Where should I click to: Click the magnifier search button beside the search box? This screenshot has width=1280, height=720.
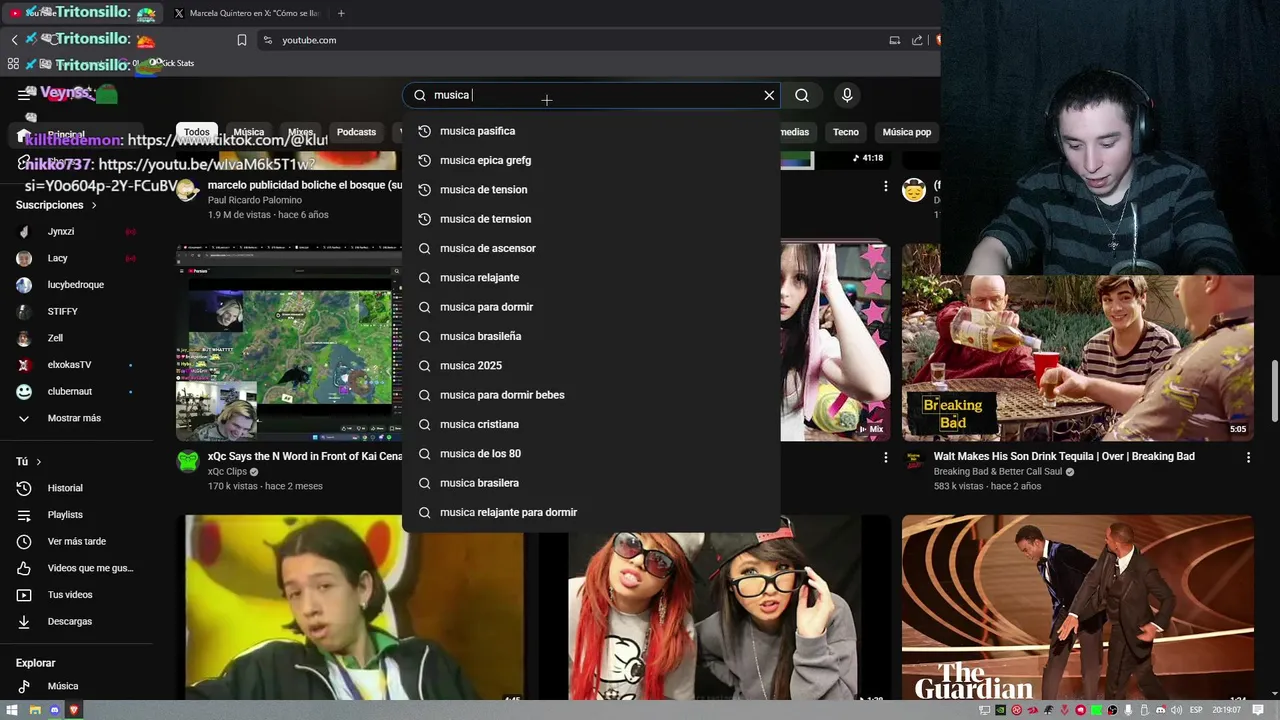point(802,95)
